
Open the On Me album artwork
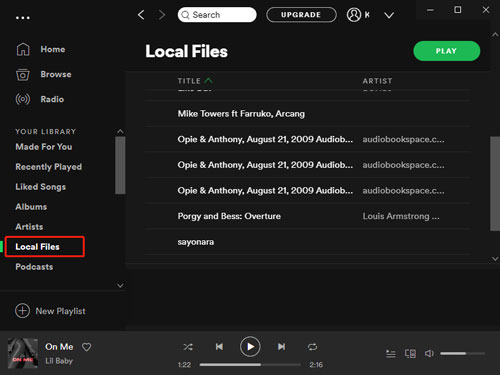[23, 353]
